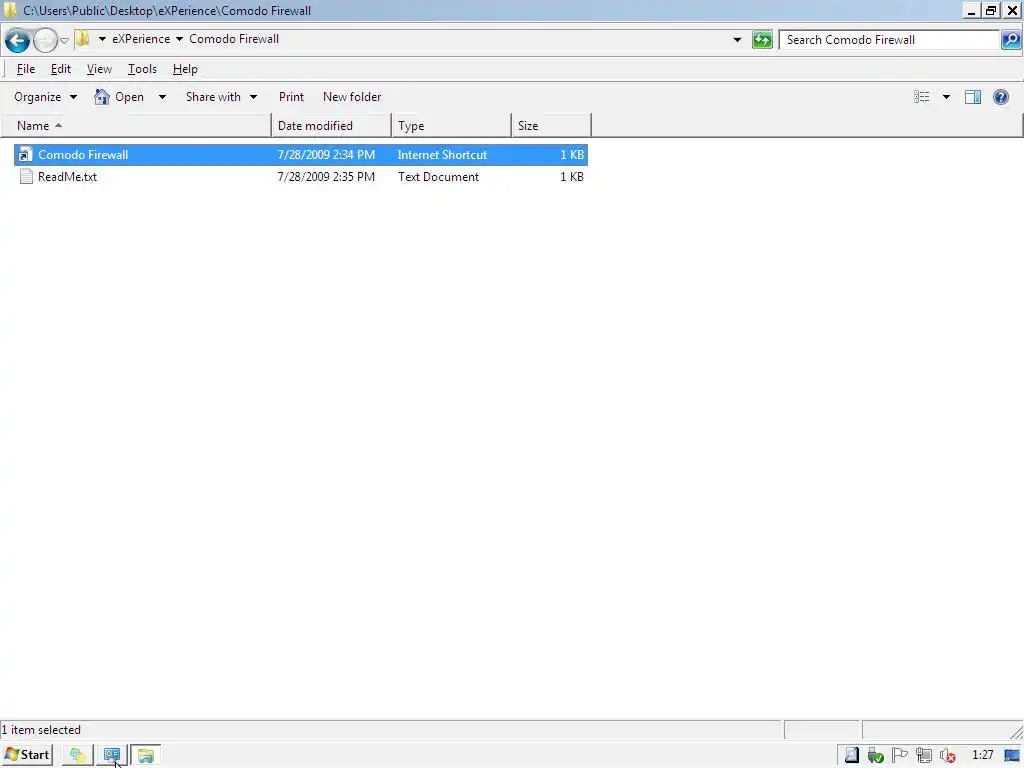Click the eXPerience breadcrumb
This screenshot has height=768, width=1024.
click(x=141, y=39)
